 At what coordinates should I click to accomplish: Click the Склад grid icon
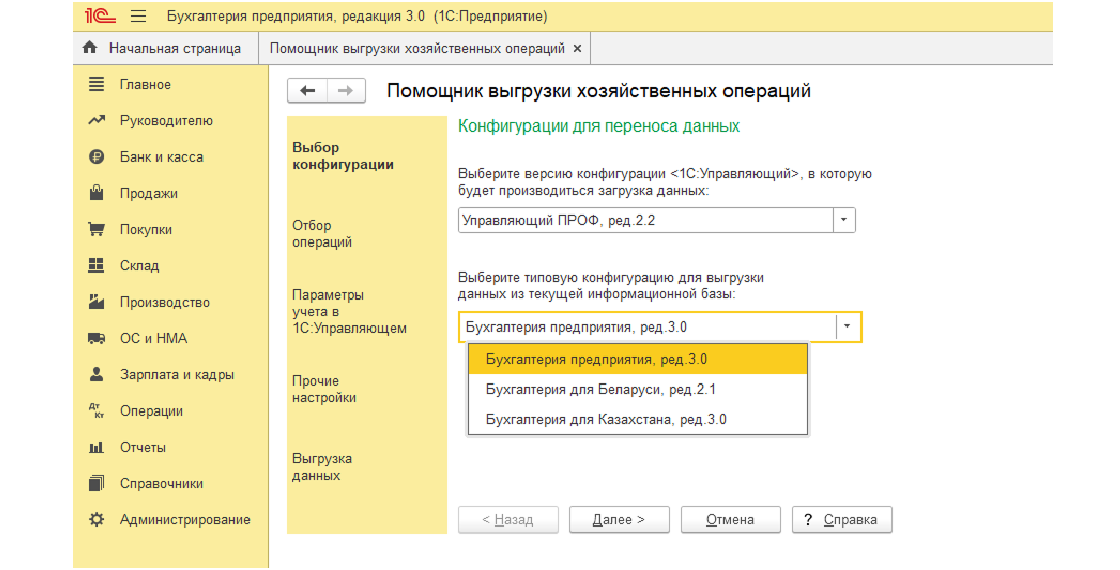click(96, 266)
